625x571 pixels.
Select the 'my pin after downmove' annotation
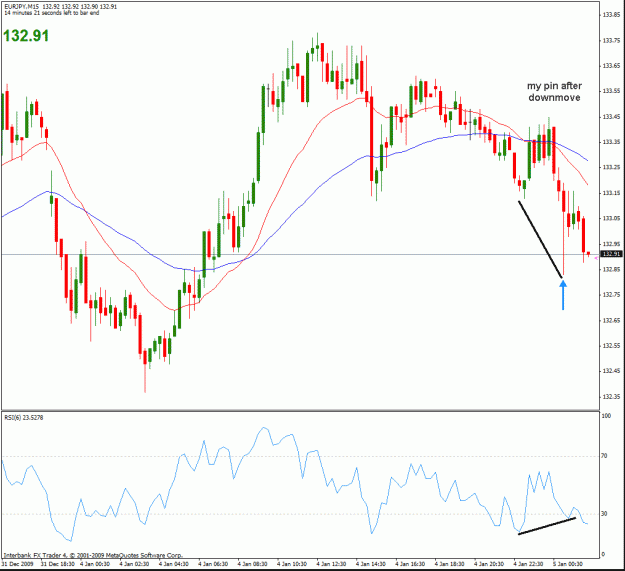[554, 92]
